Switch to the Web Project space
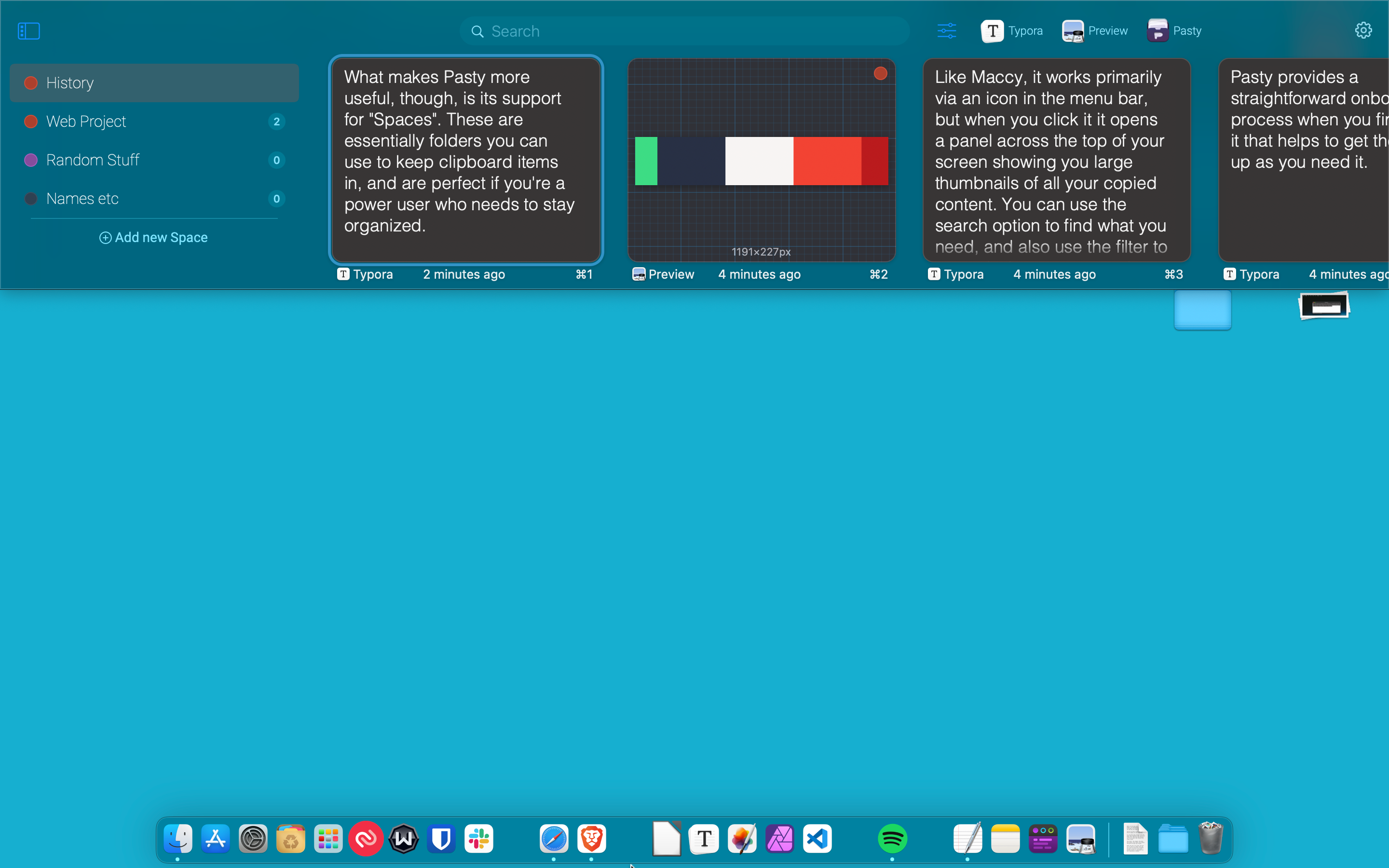The image size is (1389, 868). 86,121
